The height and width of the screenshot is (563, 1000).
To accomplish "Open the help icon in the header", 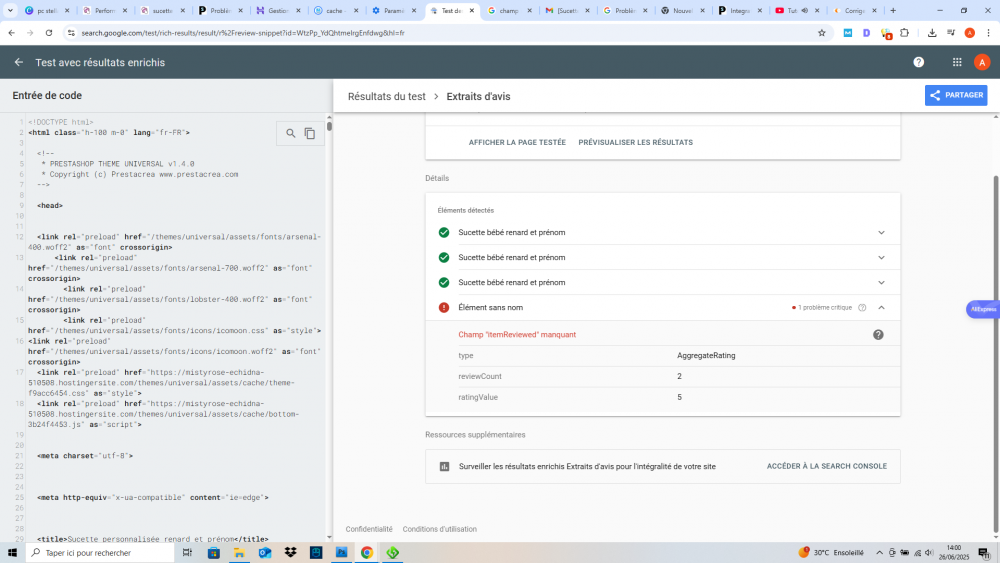I will (918, 62).
